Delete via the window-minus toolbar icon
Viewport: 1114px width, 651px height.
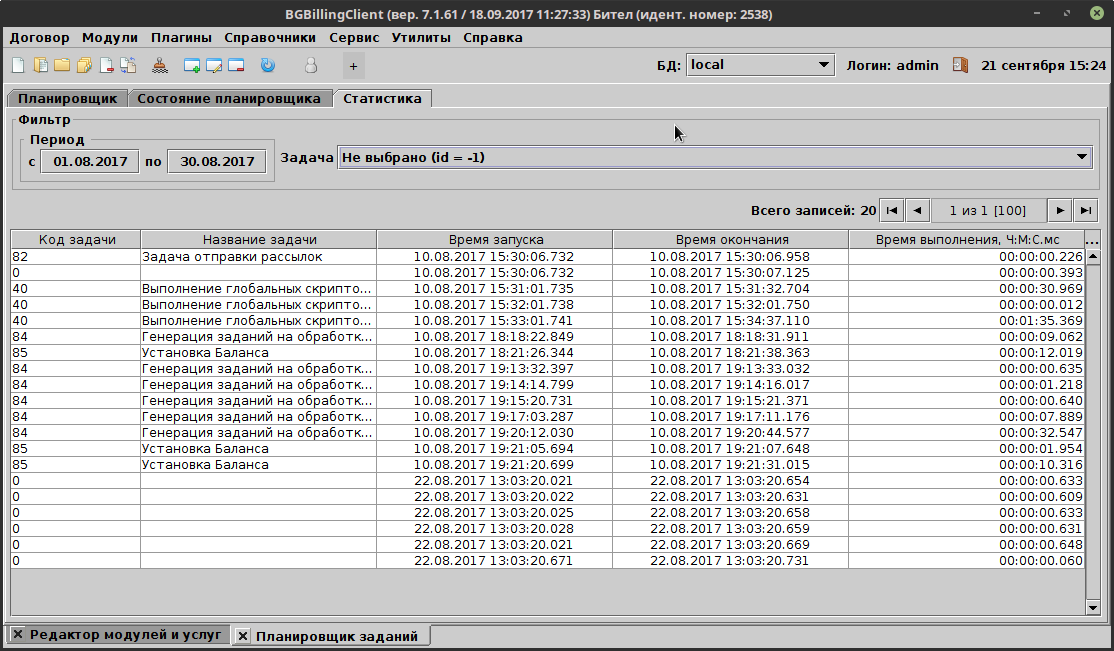point(236,64)
